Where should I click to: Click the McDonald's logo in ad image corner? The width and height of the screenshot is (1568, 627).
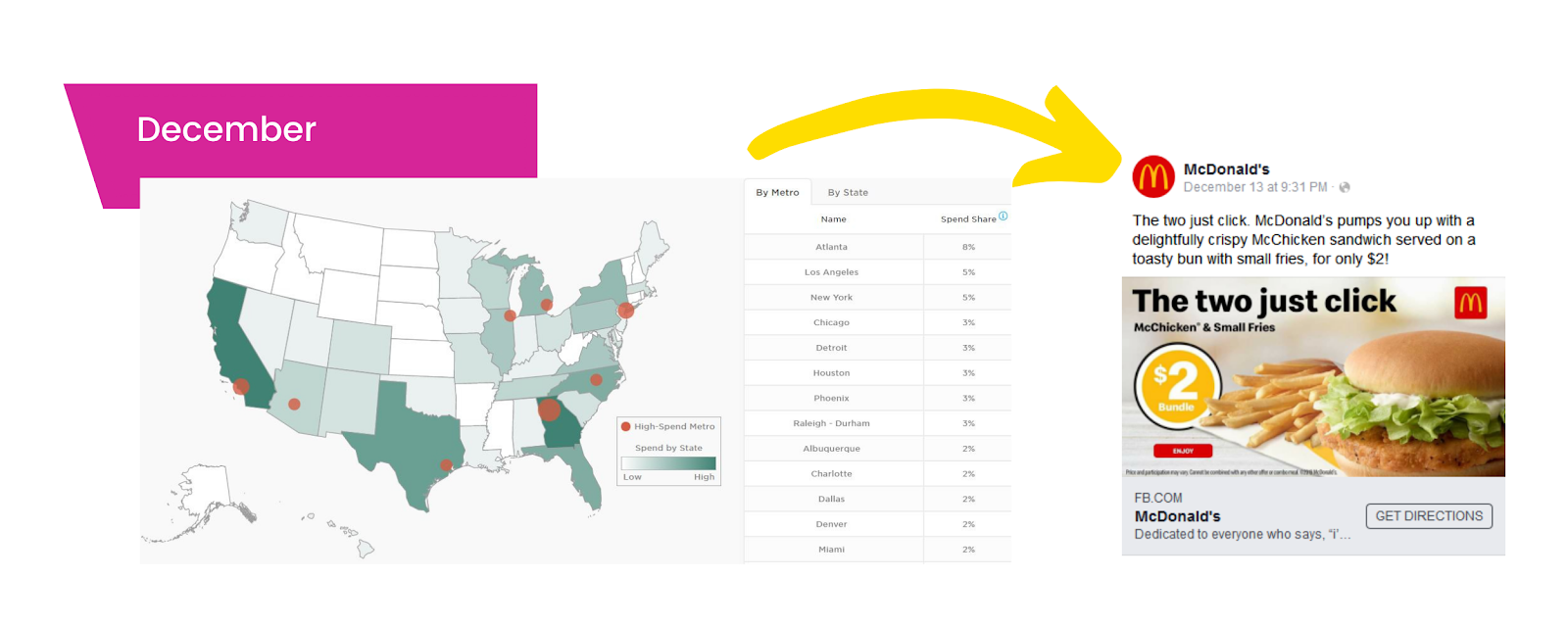coord(1470,303)
